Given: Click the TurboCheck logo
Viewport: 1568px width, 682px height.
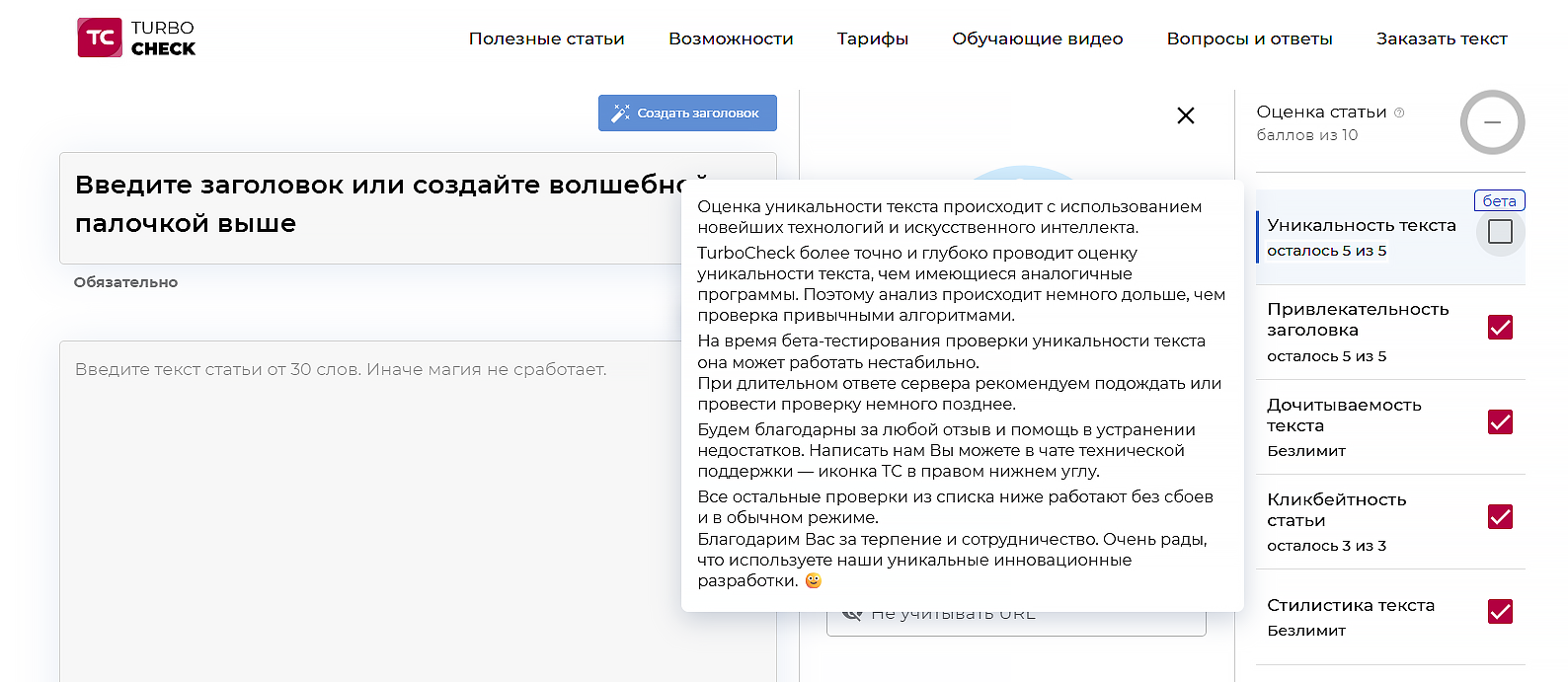Looking at the screenshot, I should pyautogui.click(x=136, y=38).
